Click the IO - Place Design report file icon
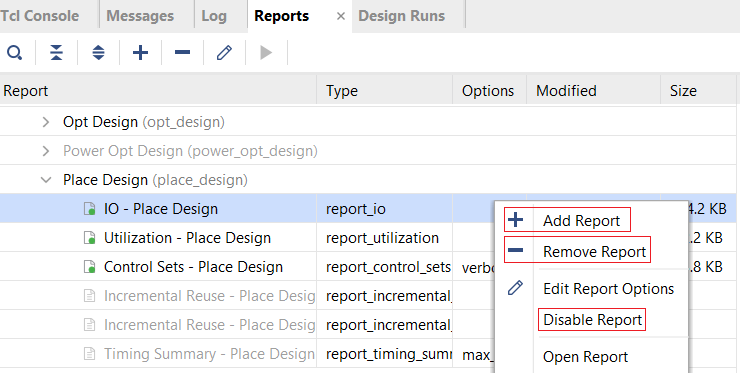Screen dimensions: 740x373 pos(90,209)
